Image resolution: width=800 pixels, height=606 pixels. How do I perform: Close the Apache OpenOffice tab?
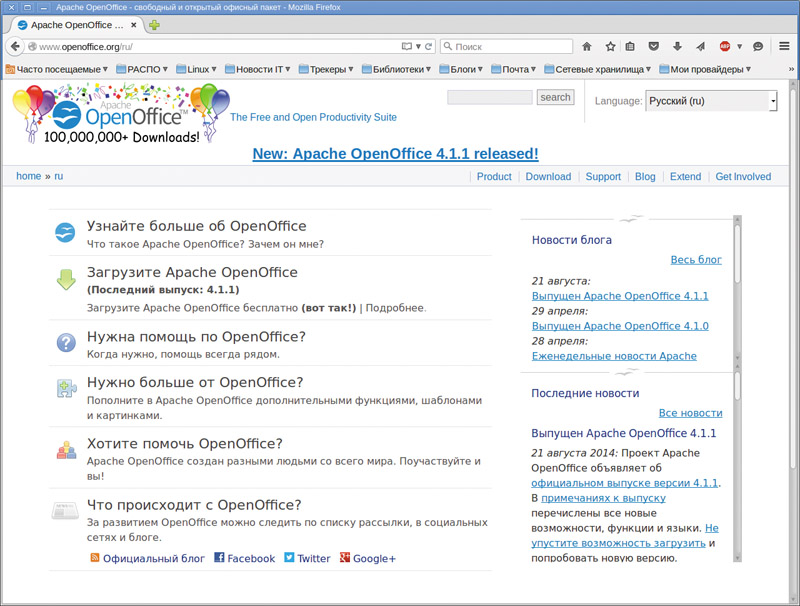pos(134,24)
